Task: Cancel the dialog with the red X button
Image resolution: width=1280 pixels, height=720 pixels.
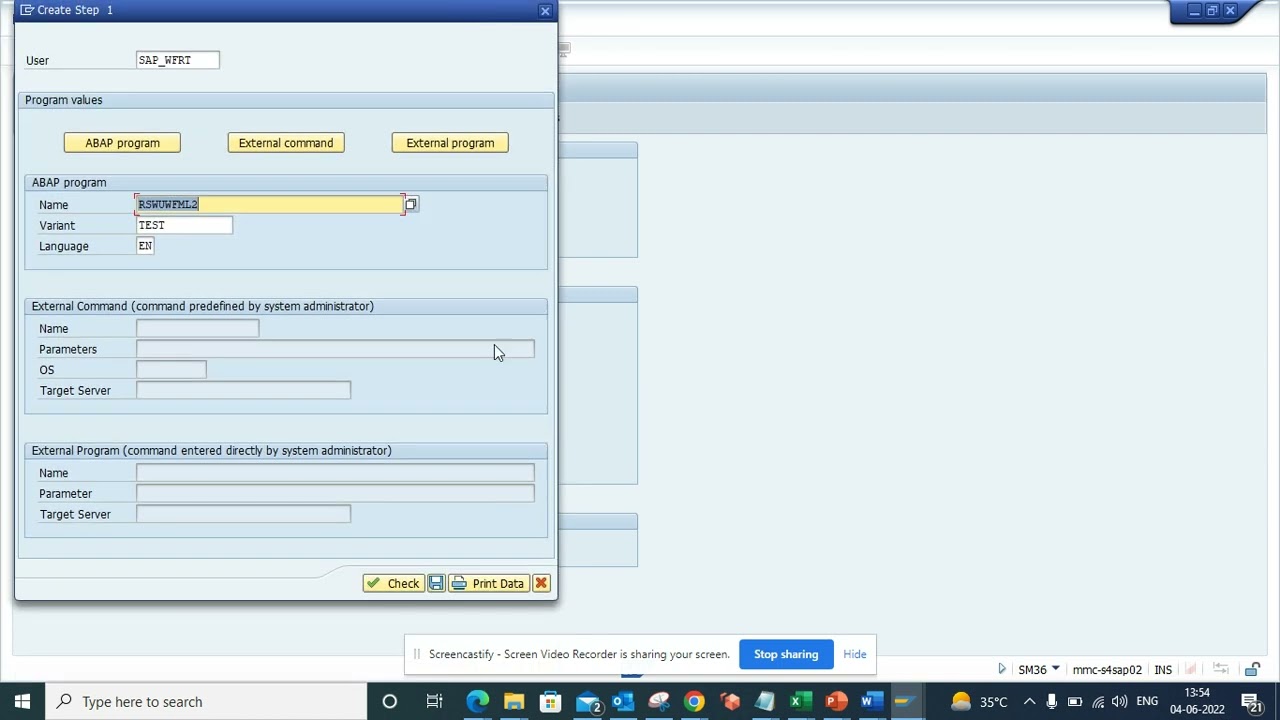Action: click(541, 583)
